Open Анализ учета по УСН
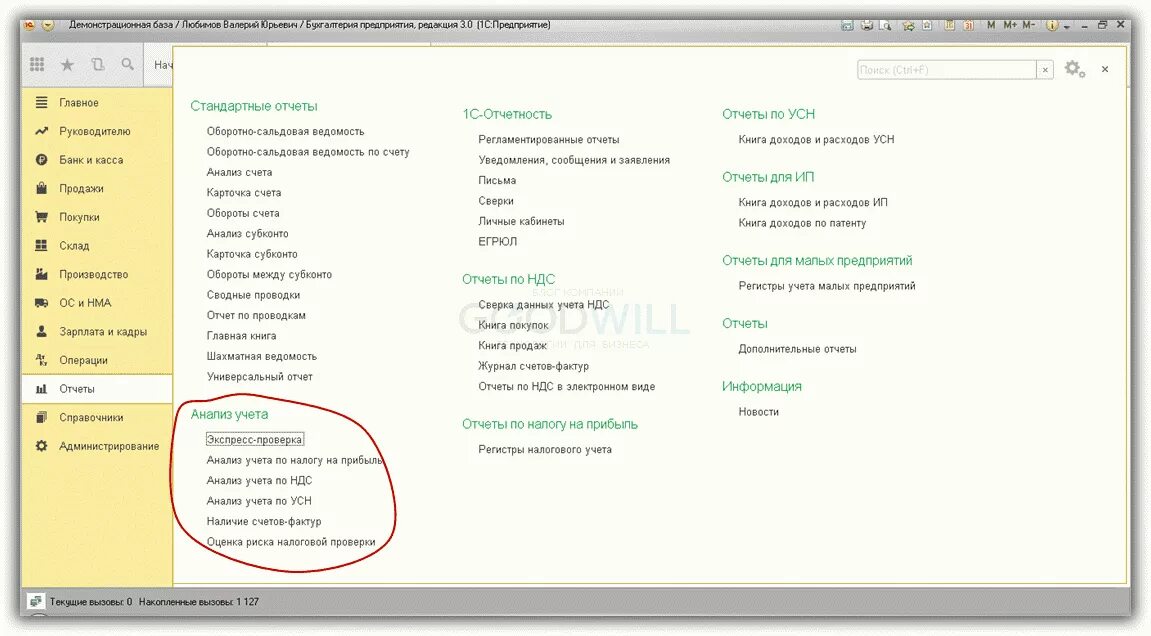Image resolution: width=1151 pixels, height=636 pixels. 259,502
